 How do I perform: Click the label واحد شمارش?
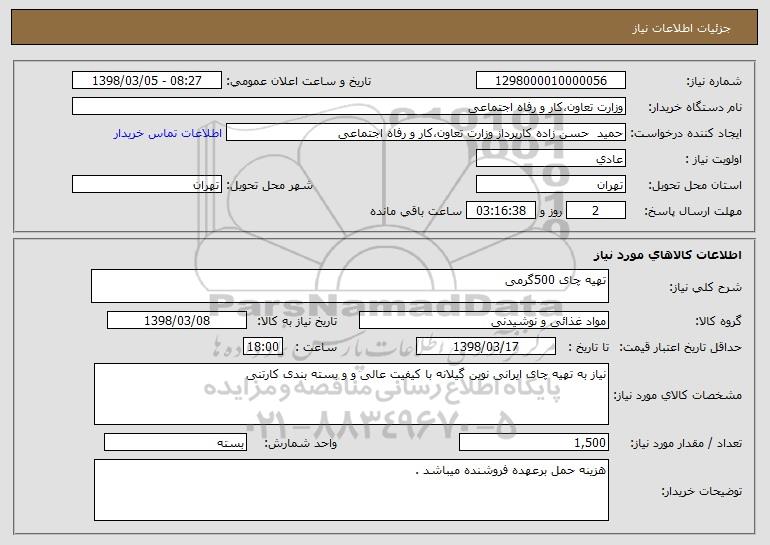pos(301,444)
